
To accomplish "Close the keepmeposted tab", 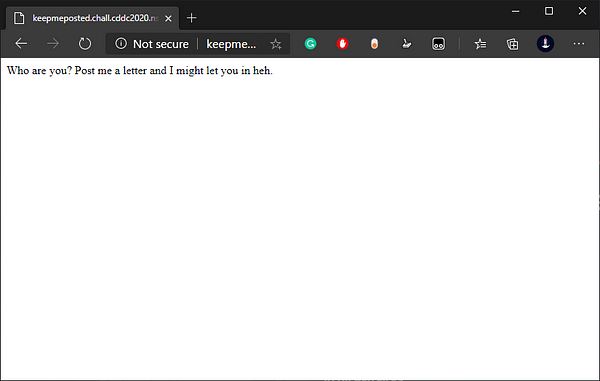I will (x=168, y=18).
